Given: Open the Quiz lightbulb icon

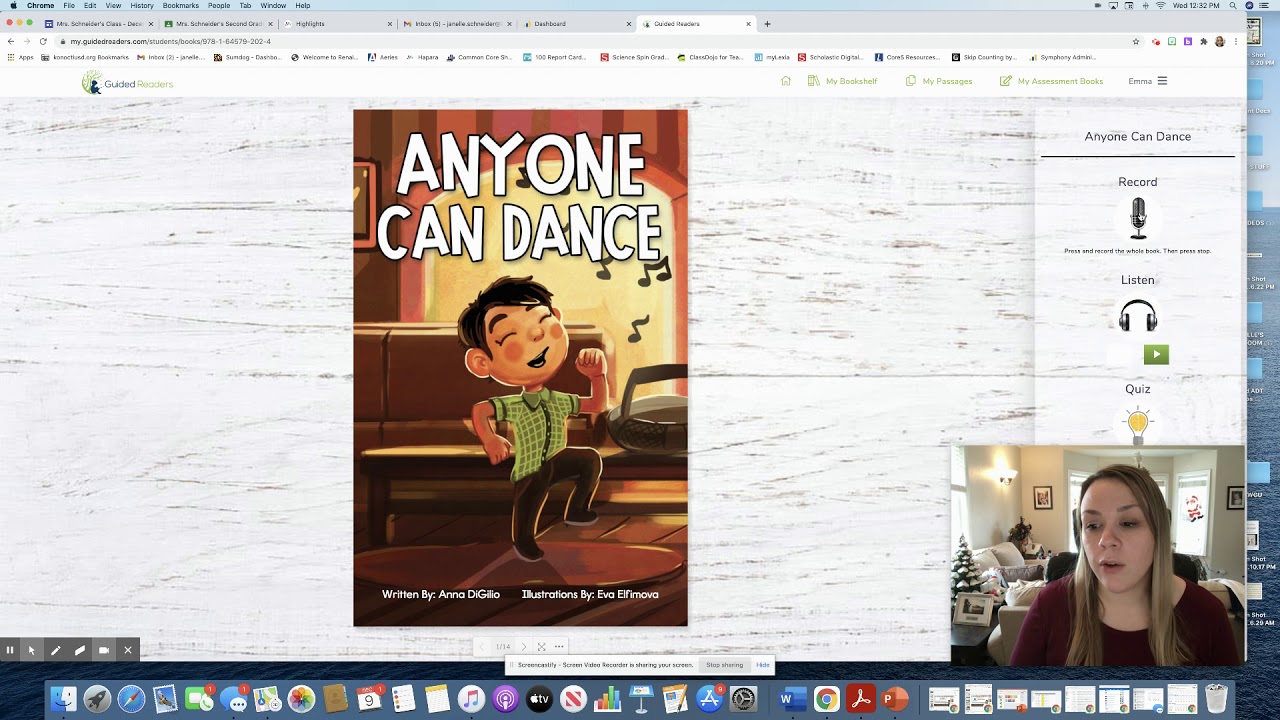Looking at the screenshot, I should (x=1138, y=424).
